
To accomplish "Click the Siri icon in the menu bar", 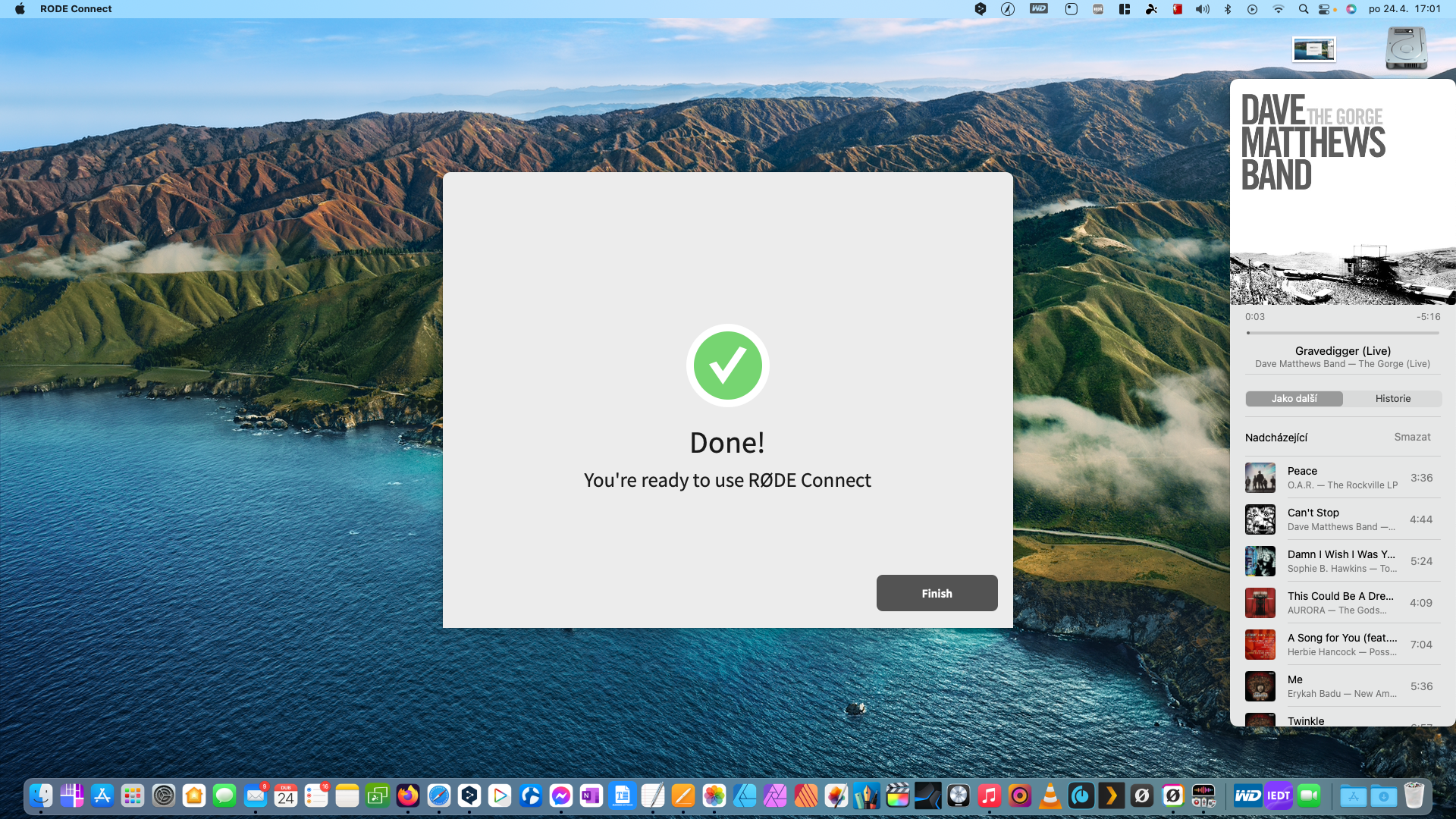I will click(x=1351, y=9).
